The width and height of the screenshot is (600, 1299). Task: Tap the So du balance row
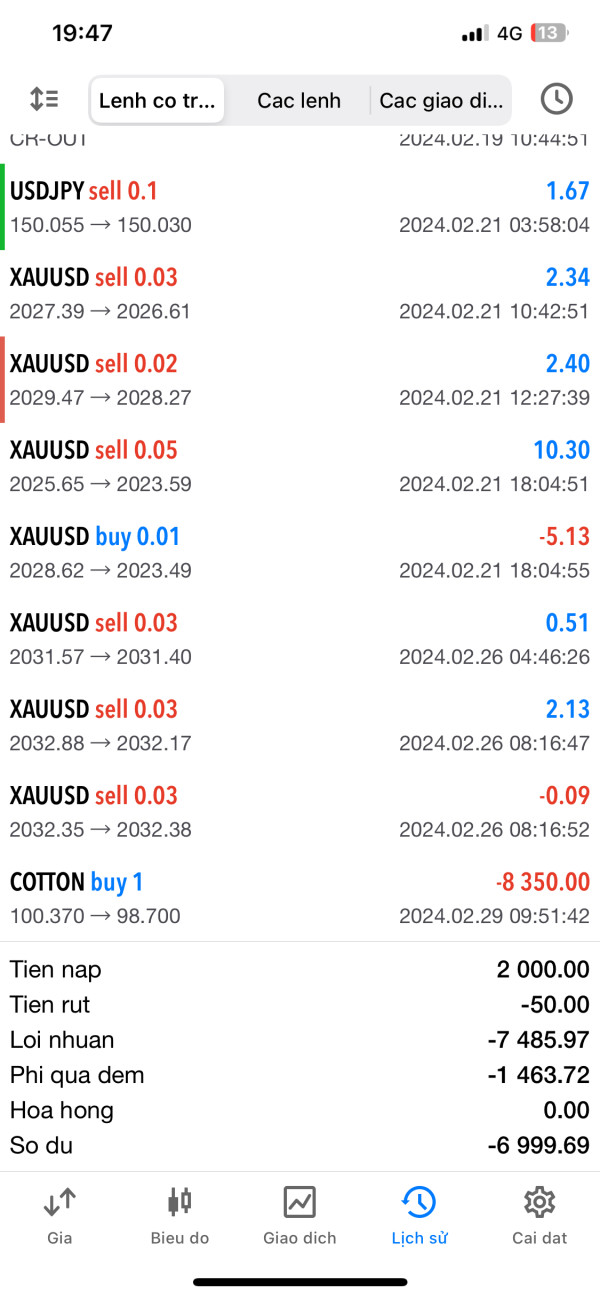(300, 1146)
